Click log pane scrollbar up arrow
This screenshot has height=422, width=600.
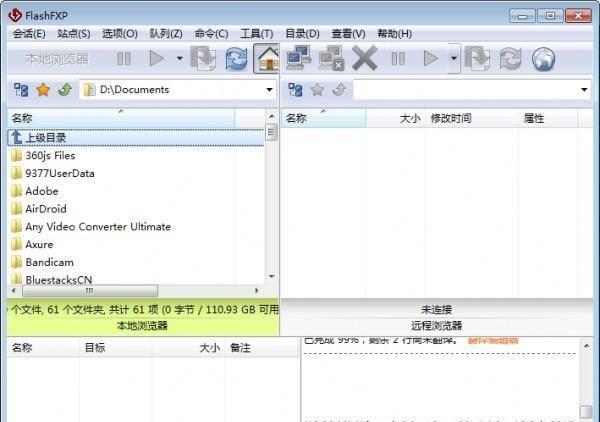pyautogui.click(x=586, y=346)
